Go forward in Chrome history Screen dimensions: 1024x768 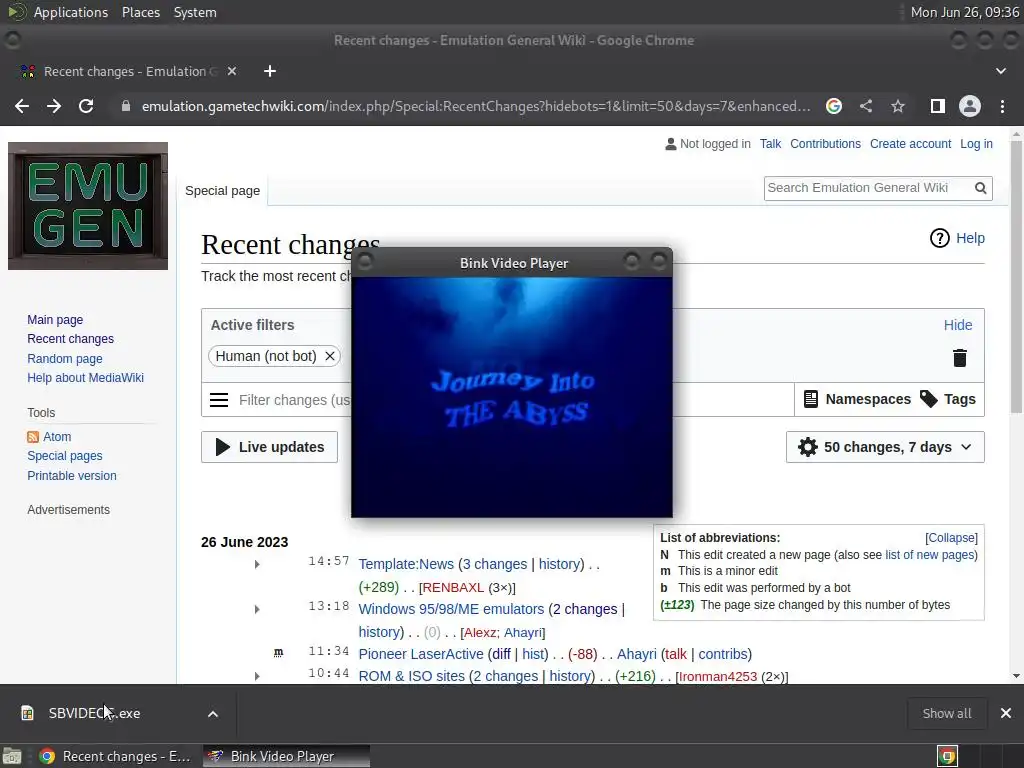click(x=54, y=106)
